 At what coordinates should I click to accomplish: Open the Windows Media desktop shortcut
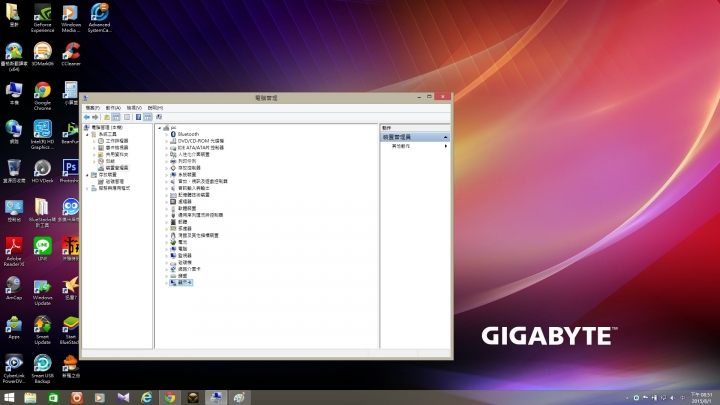coord(71,17)
